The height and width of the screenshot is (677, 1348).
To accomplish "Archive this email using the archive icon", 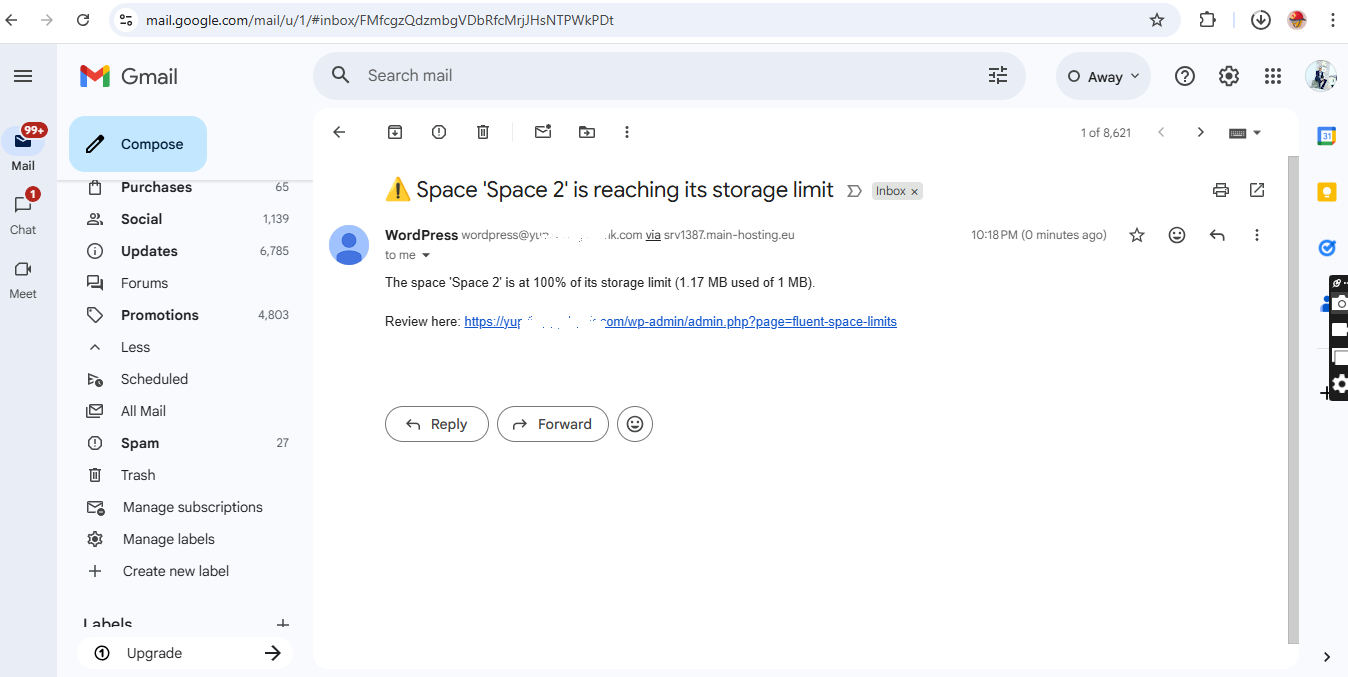I will tap(395, 132).
